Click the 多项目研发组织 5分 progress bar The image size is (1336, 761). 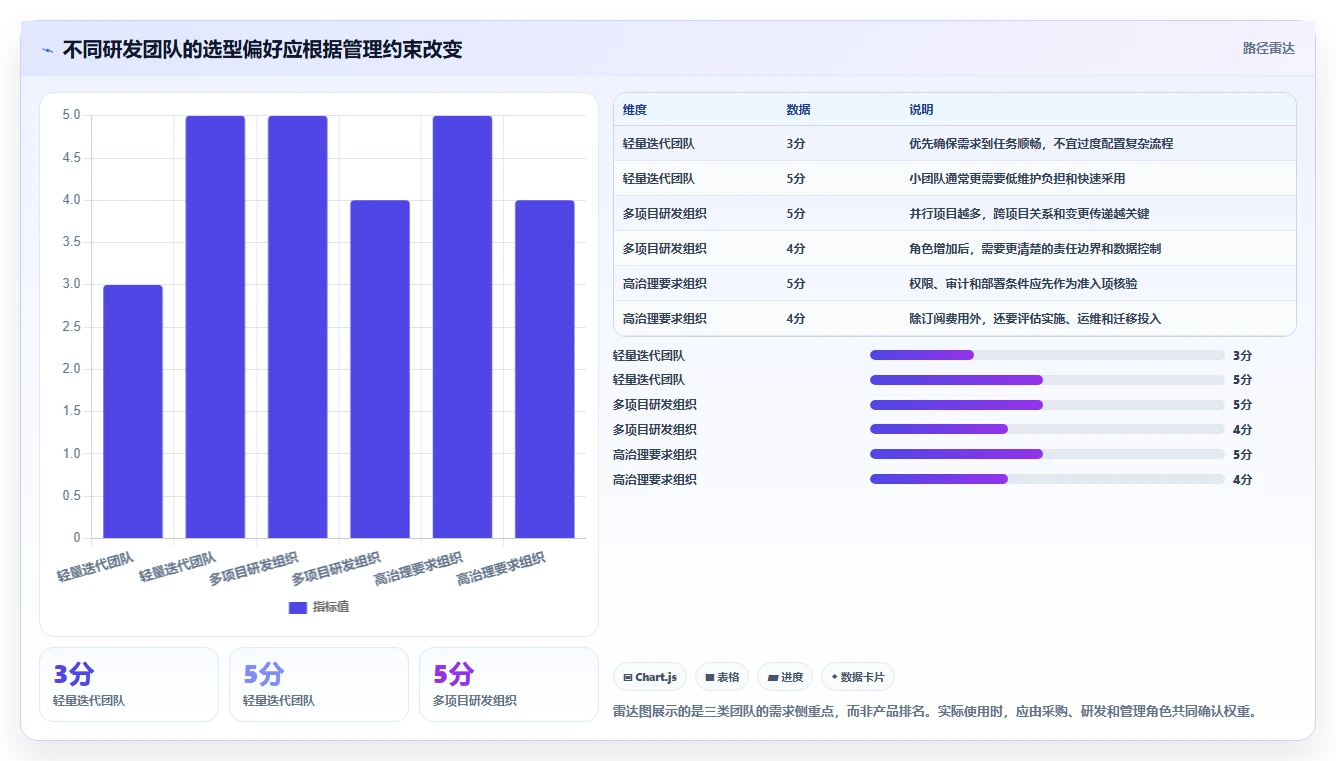pyautogui.click(x=1047, y=405)
